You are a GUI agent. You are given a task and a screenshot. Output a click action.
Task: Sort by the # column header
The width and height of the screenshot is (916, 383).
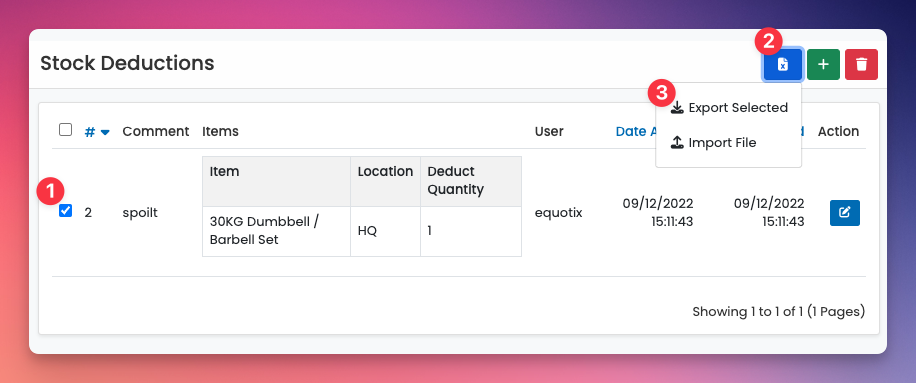pyautogui.click(x=89, y=132)
